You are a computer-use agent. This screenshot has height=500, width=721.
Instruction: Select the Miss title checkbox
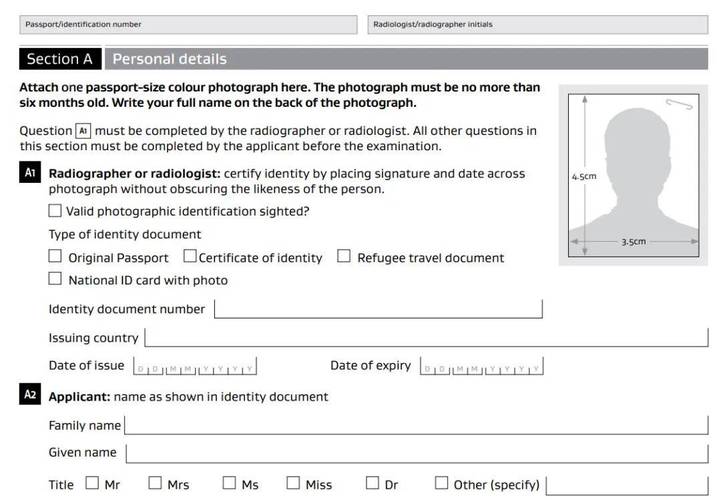coord(293,484)
